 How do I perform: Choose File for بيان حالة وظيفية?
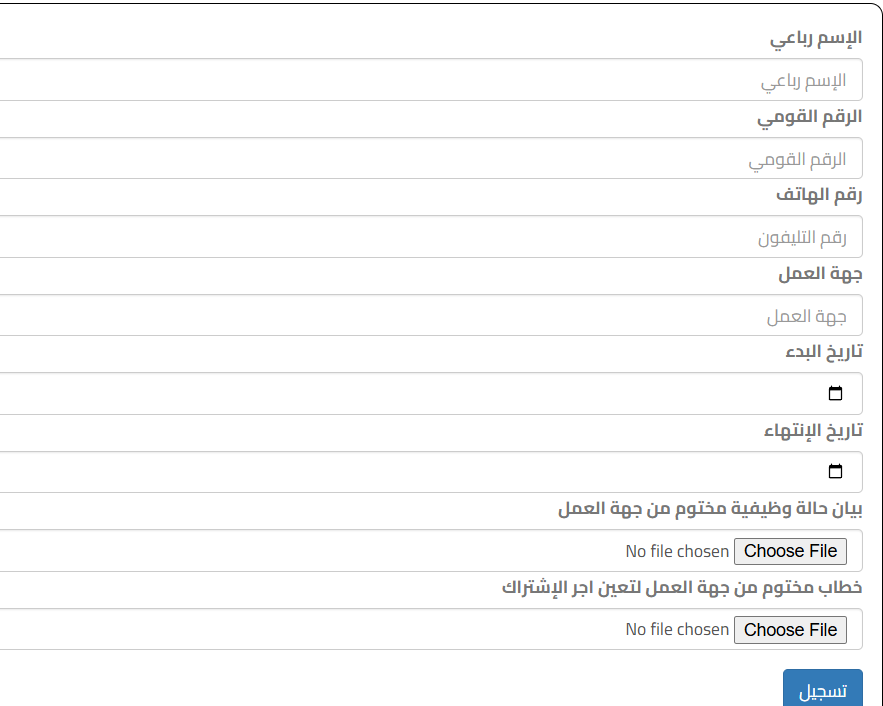pos(790,551)
